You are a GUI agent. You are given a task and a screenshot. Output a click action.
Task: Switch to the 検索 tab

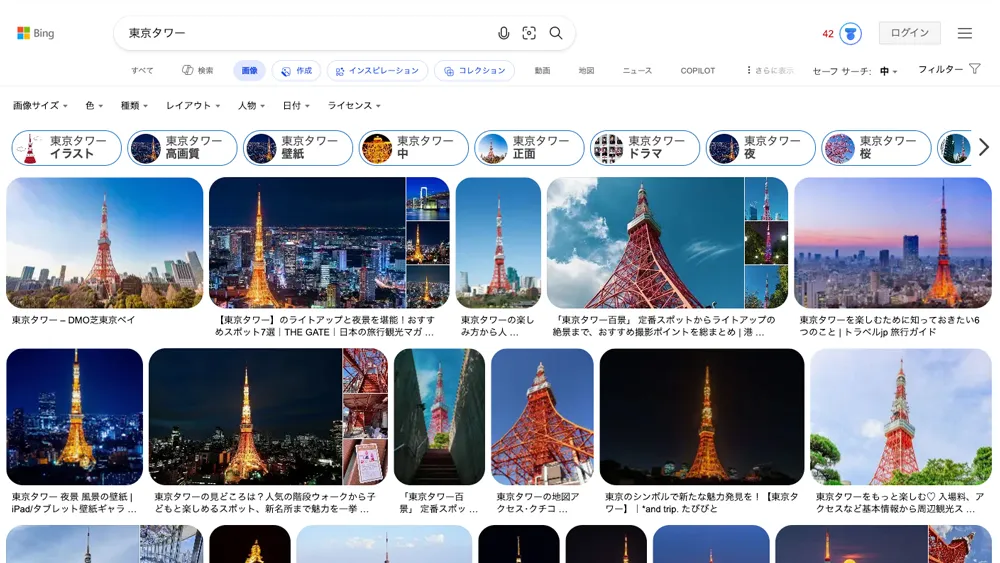pos(198,71)
